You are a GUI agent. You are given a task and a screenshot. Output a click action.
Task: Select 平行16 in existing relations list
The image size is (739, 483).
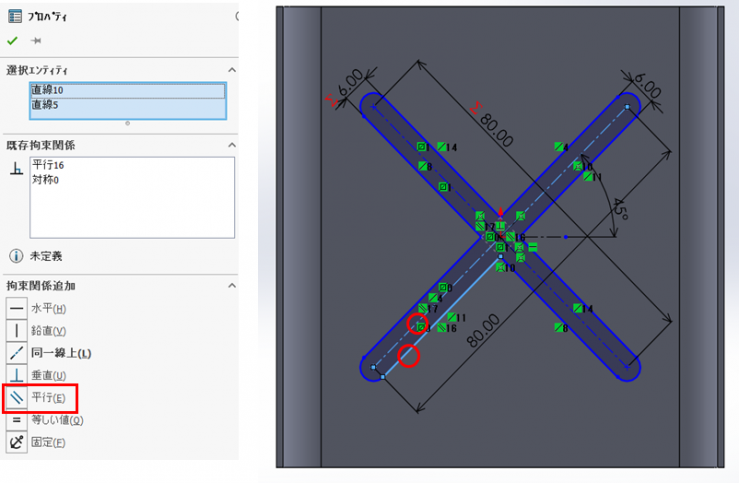point(48,166)
